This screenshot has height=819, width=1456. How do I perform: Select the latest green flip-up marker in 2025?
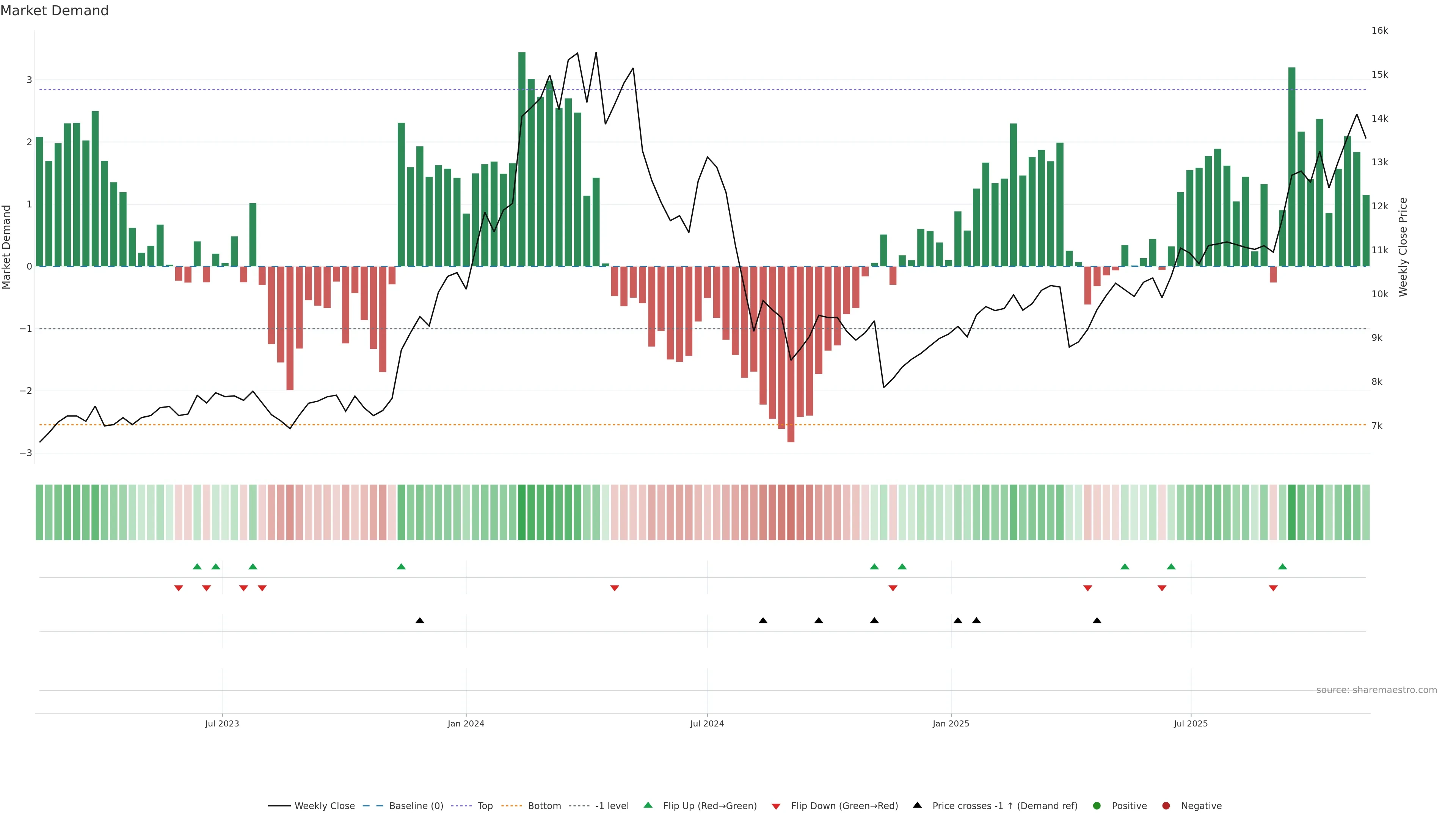(1282, 566)
